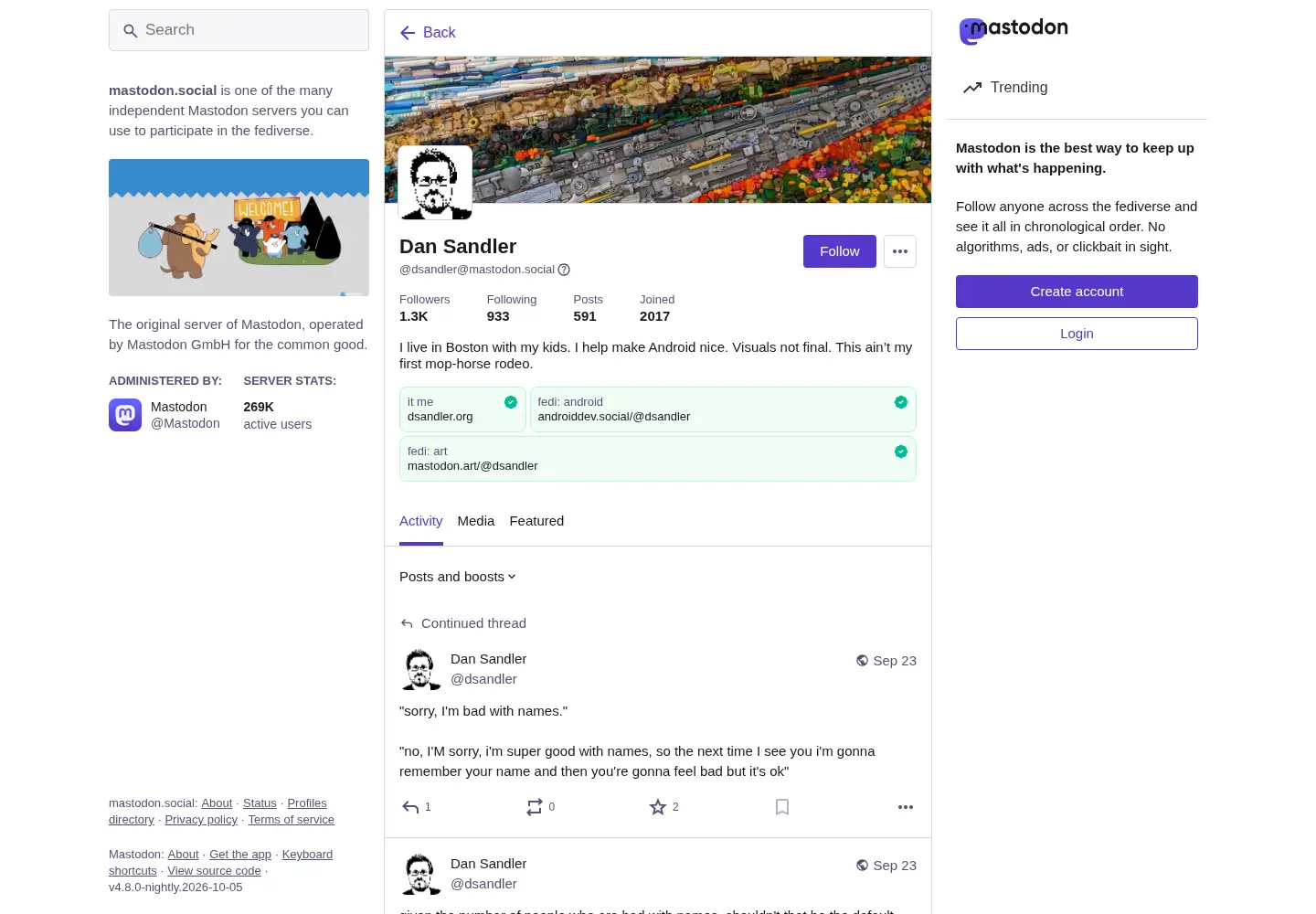This screenshot has height=914, width=1316.
Task: Open the androiddev.social/@dsandler link
Action: (614, 417)
